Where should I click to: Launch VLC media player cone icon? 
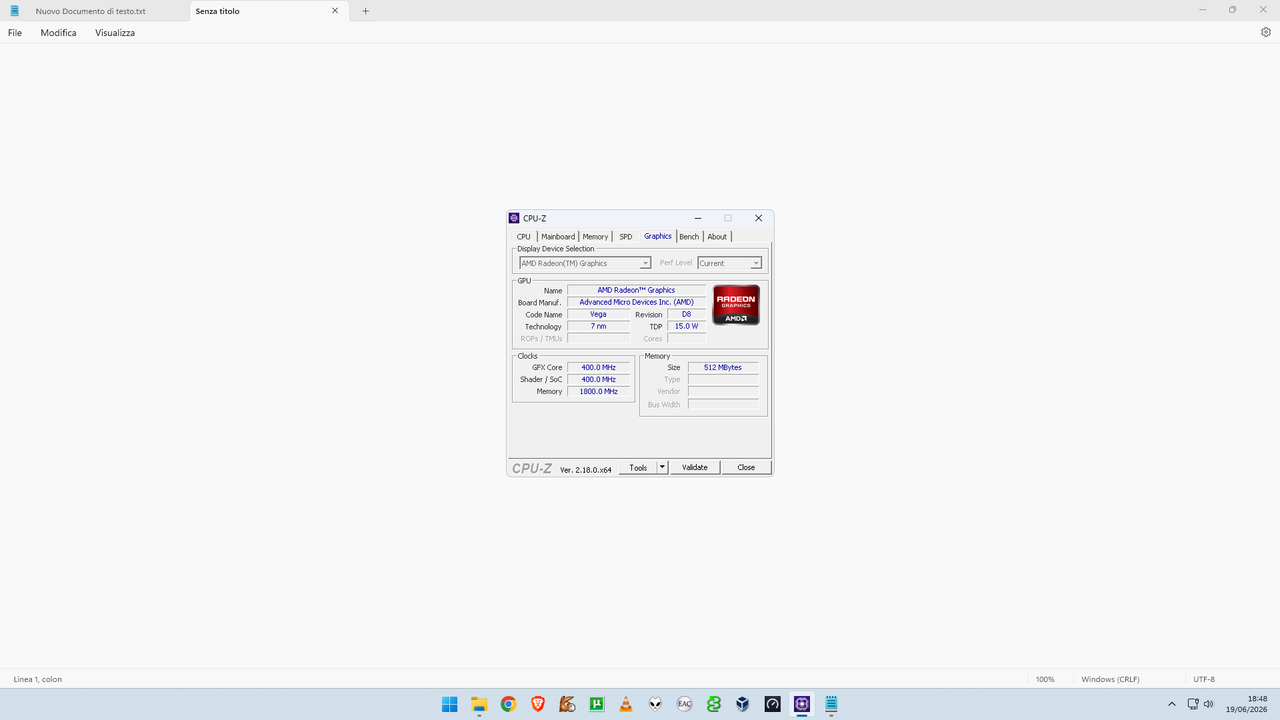(626, 704)
